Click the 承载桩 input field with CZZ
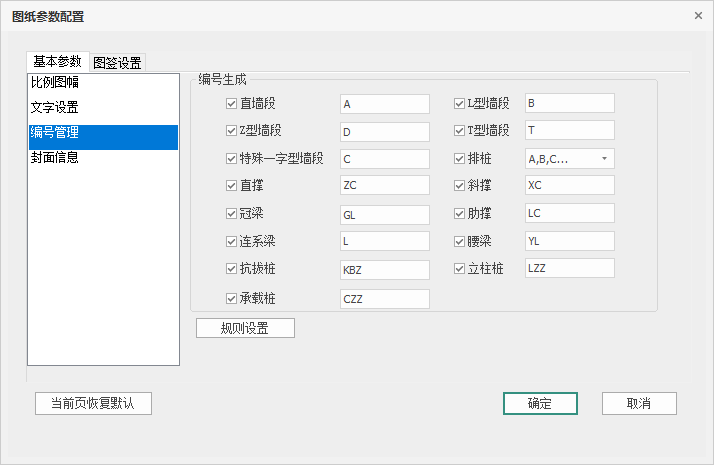The image size is (714, 465). coord(384,299)
